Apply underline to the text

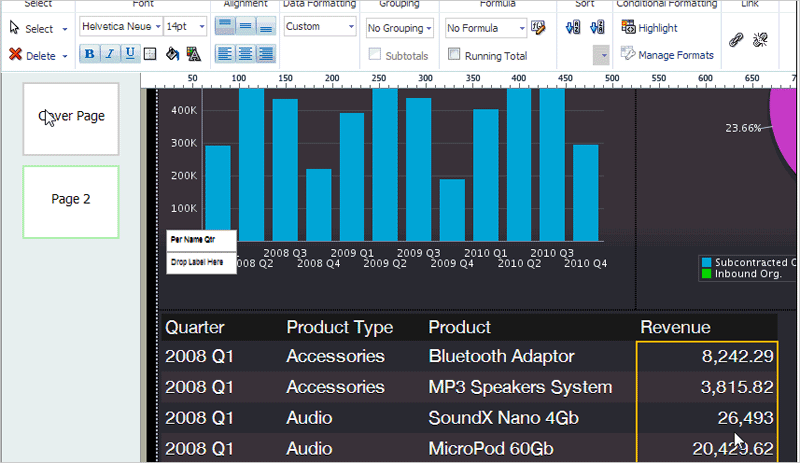130,54
